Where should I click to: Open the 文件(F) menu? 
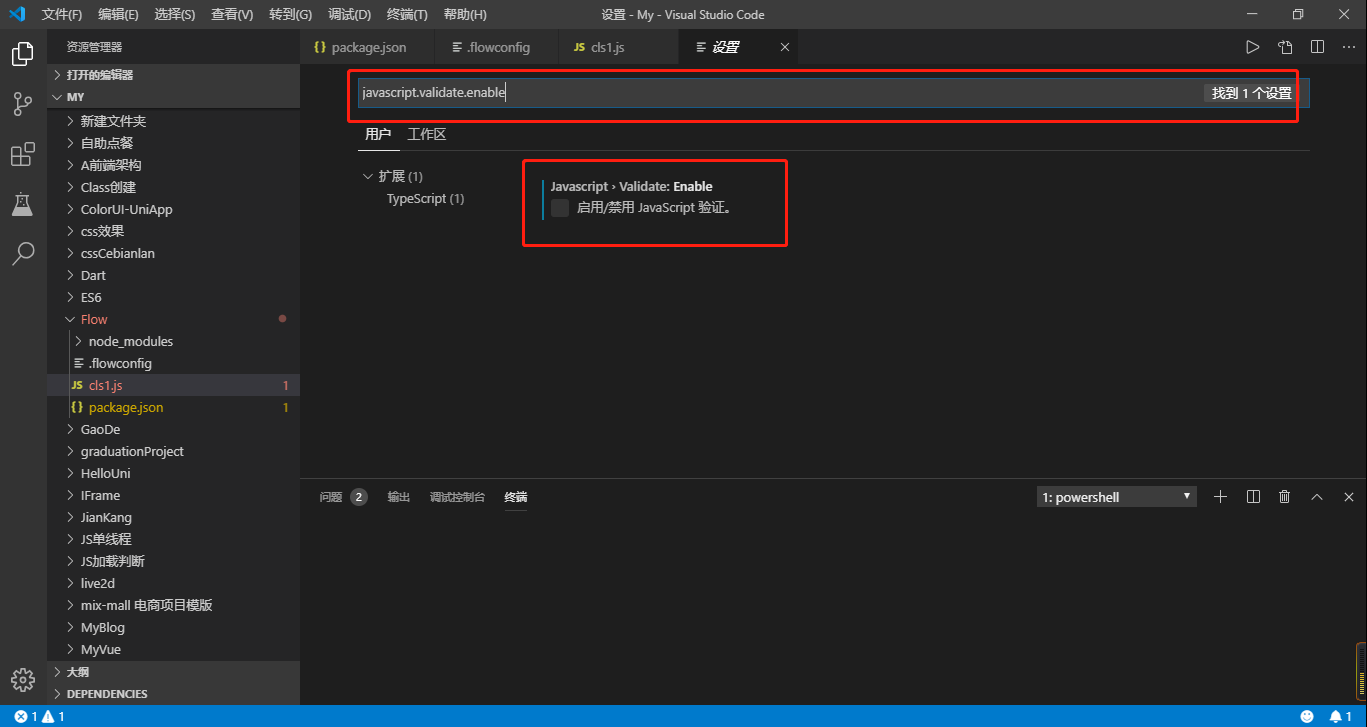pos(62,15)
